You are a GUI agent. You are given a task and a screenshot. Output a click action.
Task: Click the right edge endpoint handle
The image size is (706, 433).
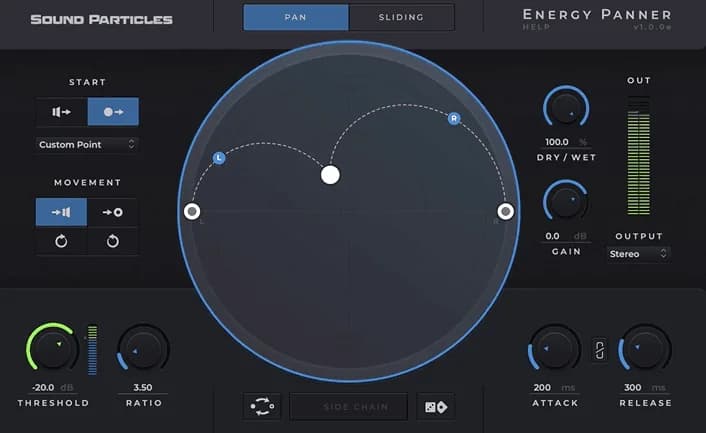point(505,211)
